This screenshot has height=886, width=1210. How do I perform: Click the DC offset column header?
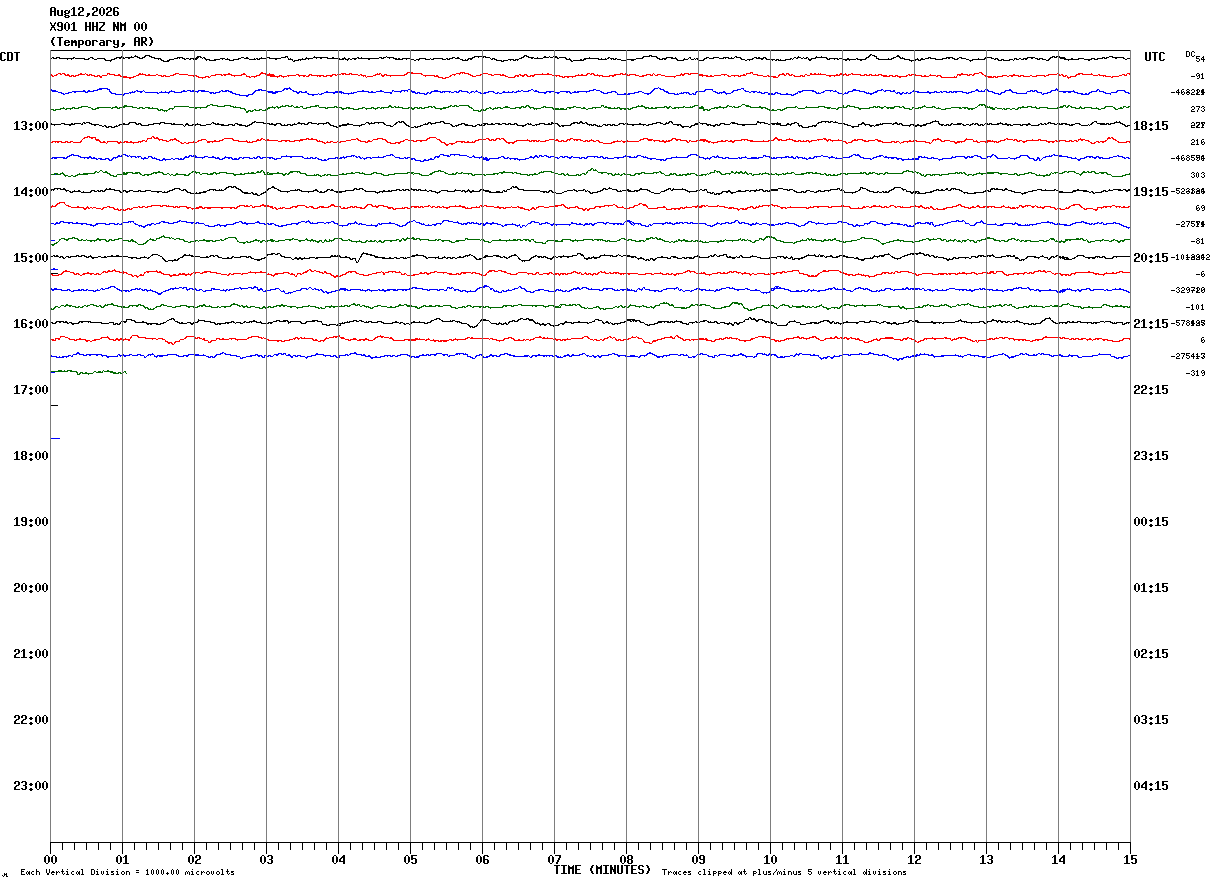[1190, 54]
